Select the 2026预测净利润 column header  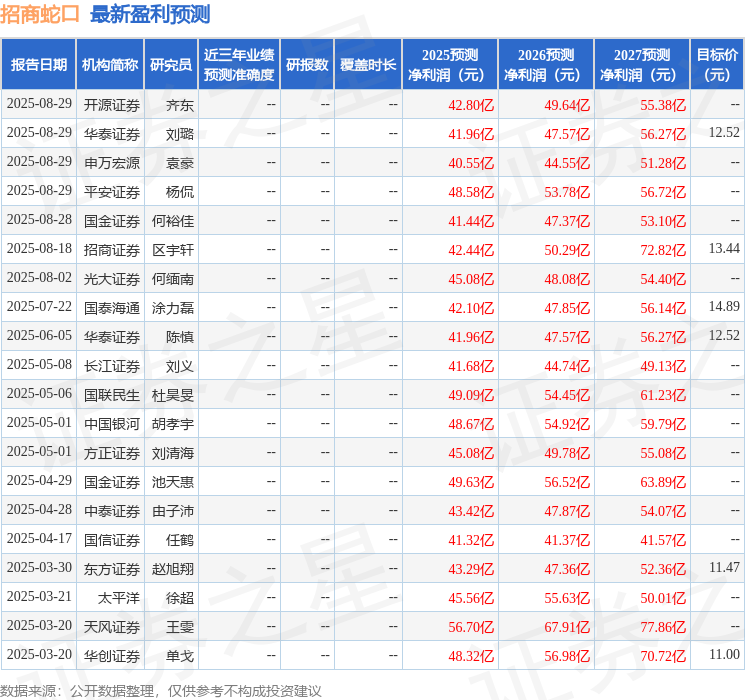click(546, 65)
